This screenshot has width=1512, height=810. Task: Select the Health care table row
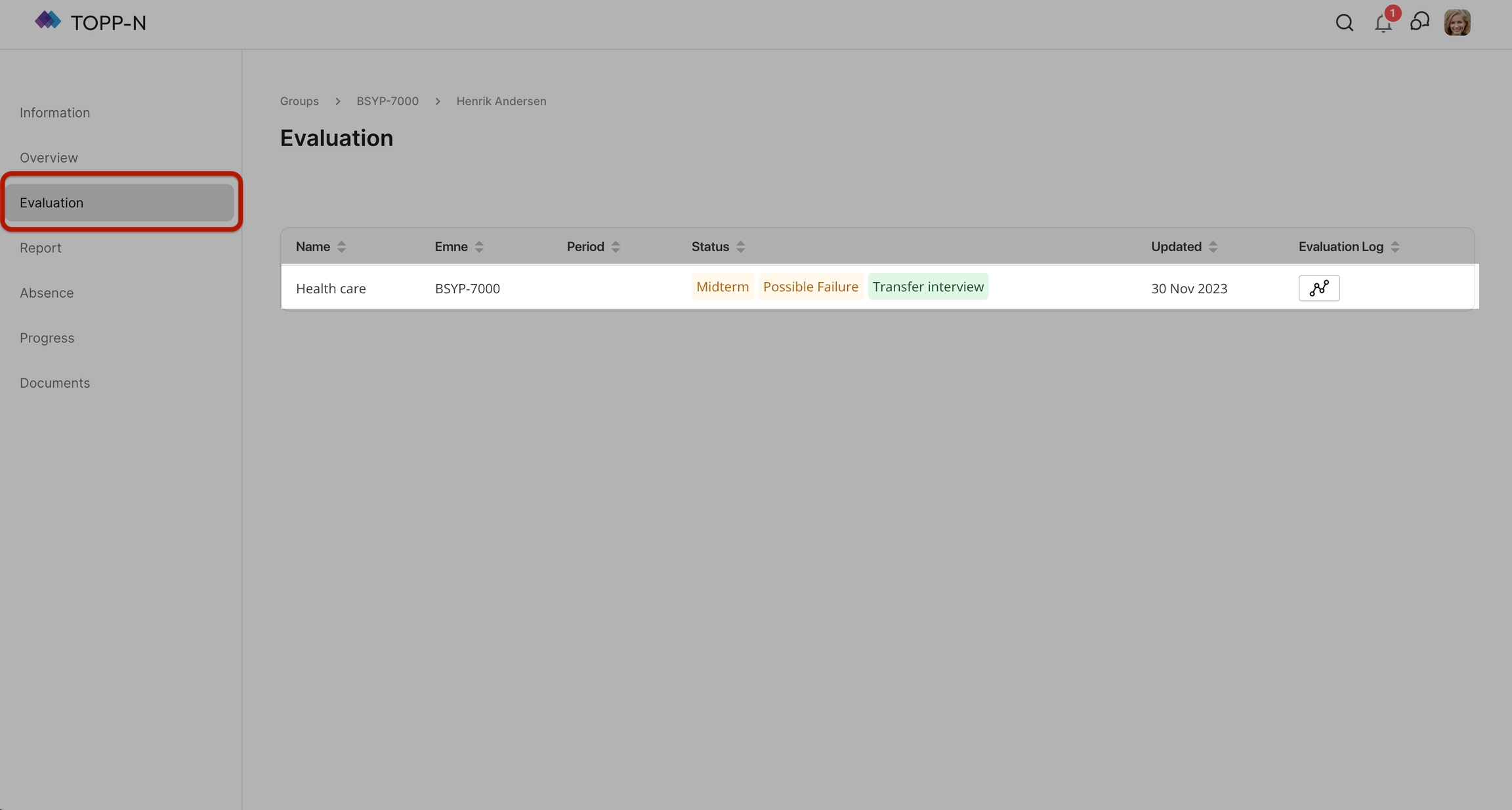coord(331,289)
